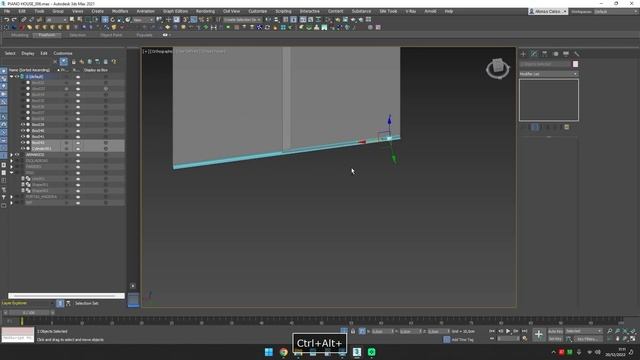Activate the Select and Move tool

point(105,20)
